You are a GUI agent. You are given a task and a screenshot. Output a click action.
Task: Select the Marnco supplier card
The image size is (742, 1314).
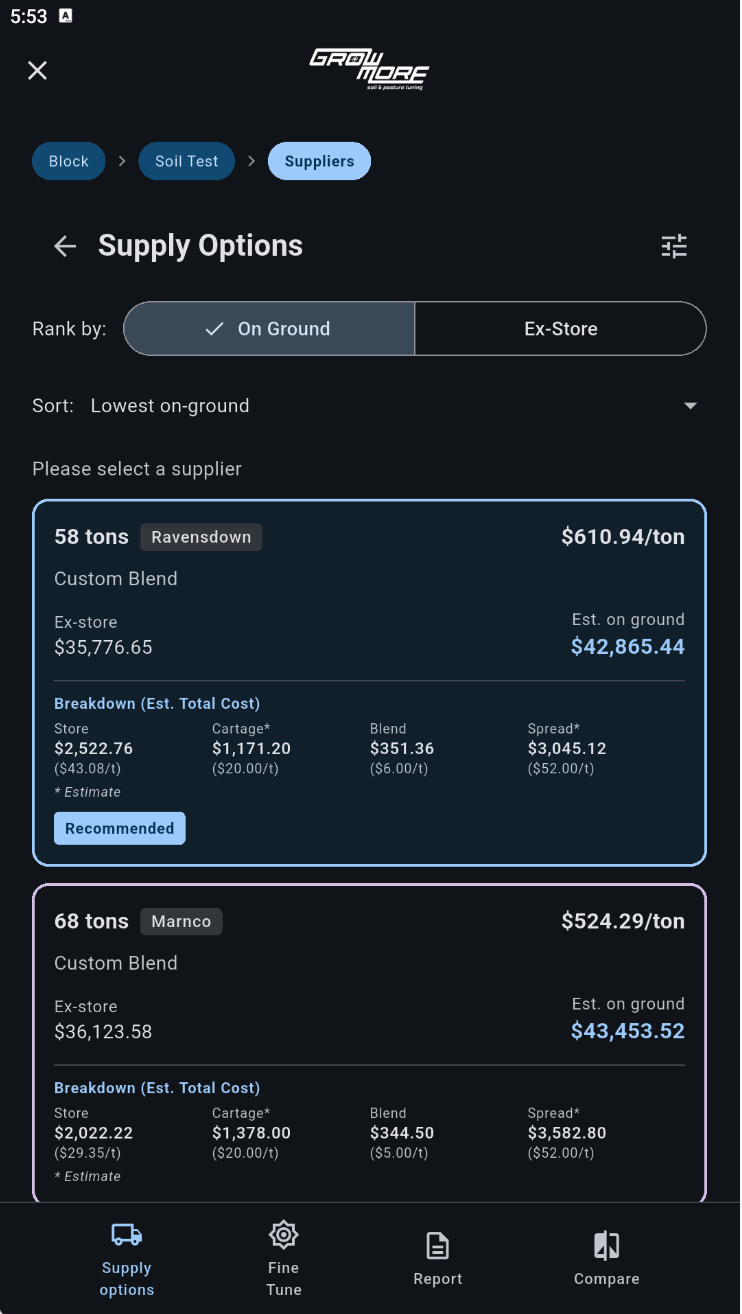point(370,1040)
